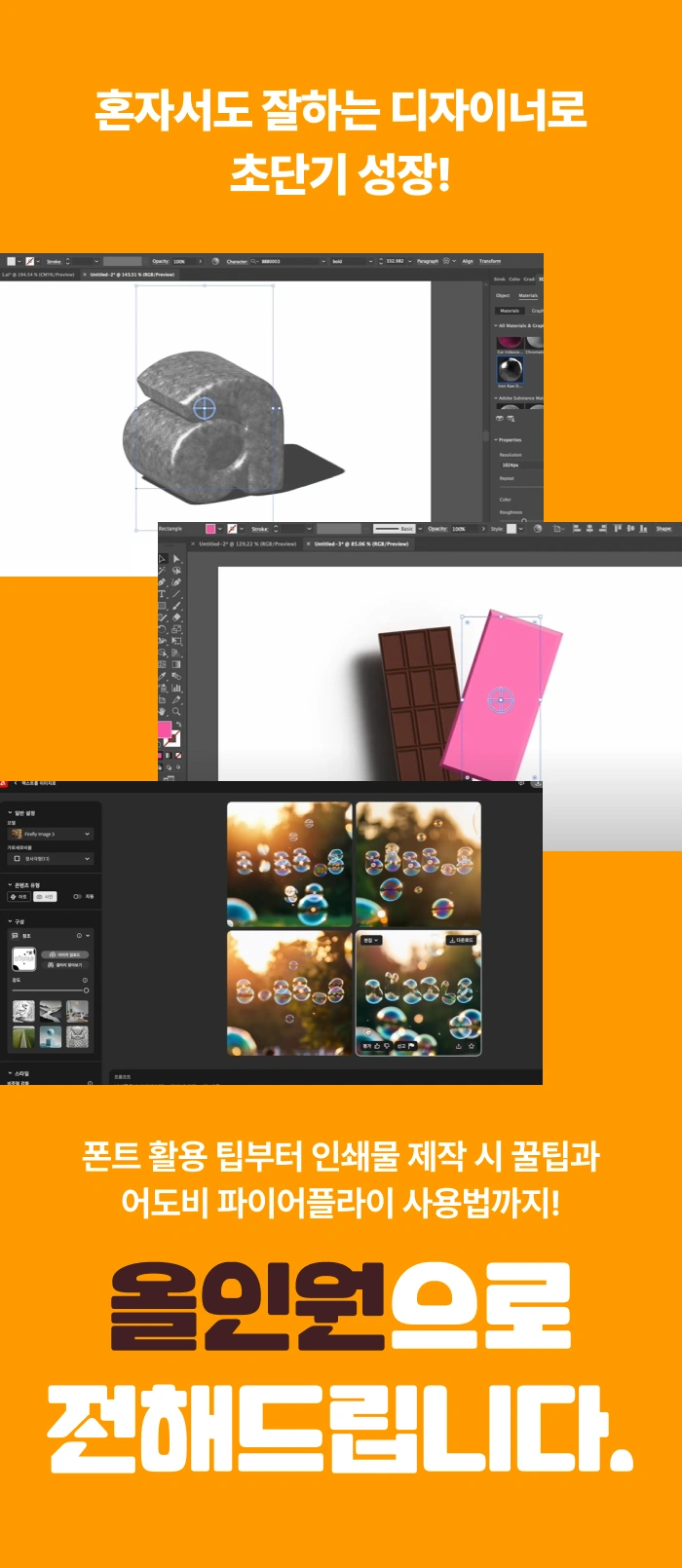The width and height of the screenshot is (682, 1568).
Task: Click the rotation widget on pink rectangle
Action: 500,699
